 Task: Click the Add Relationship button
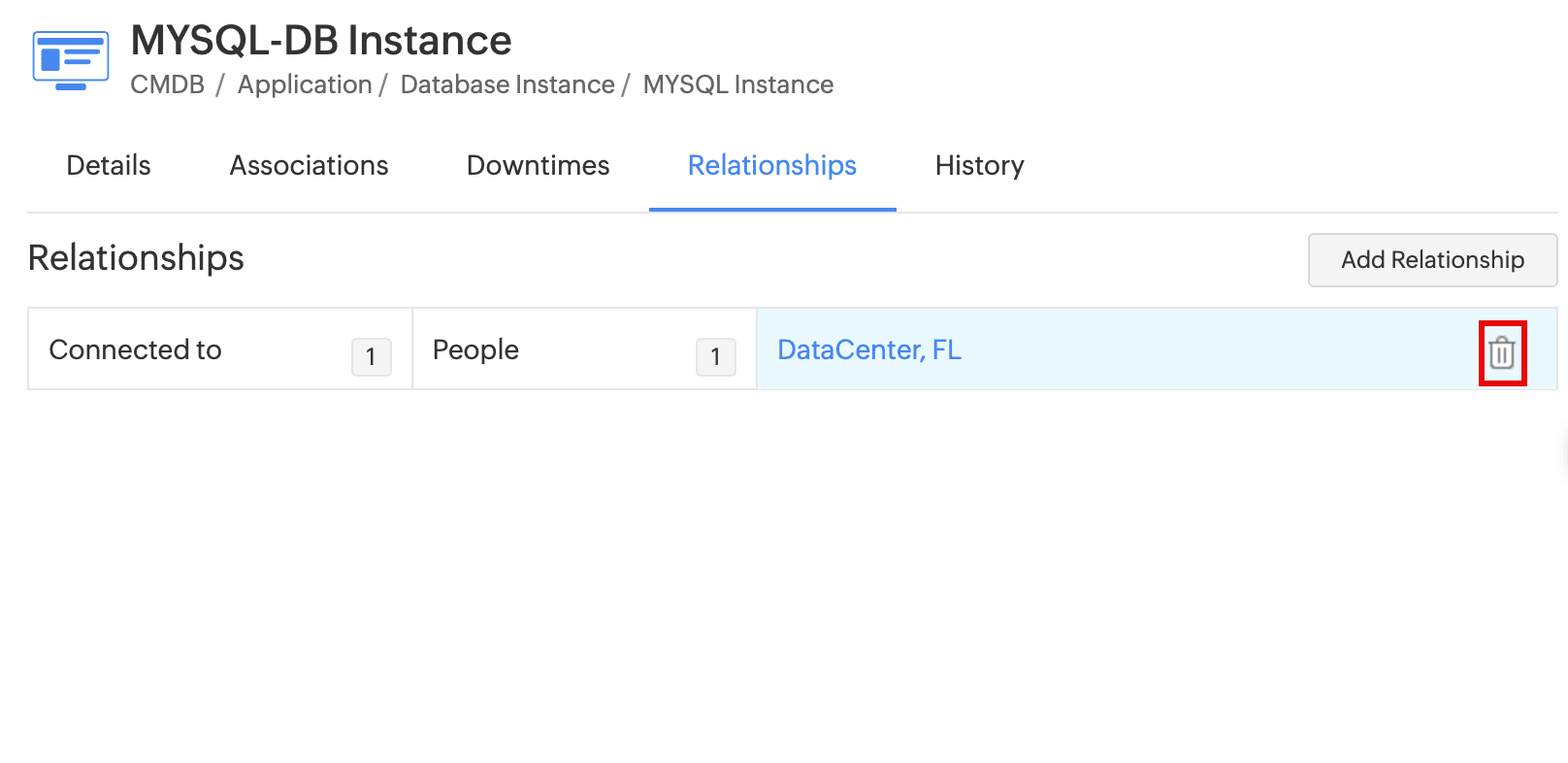tap(1432, 260)
